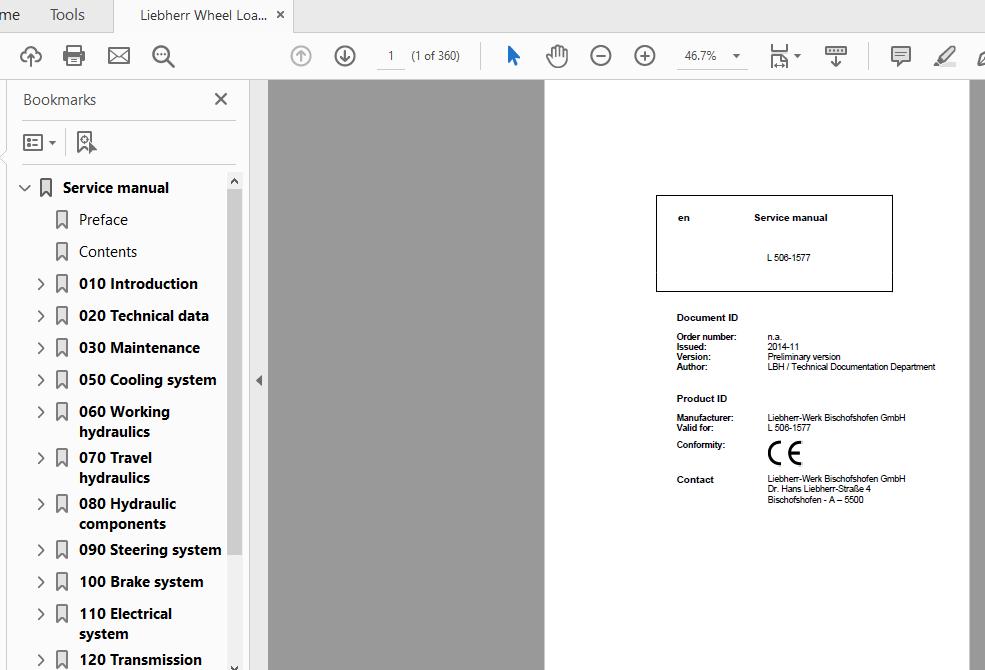985x670 pixels.
Task: Jump to 120 Transmission section
Action: [140, 660]
